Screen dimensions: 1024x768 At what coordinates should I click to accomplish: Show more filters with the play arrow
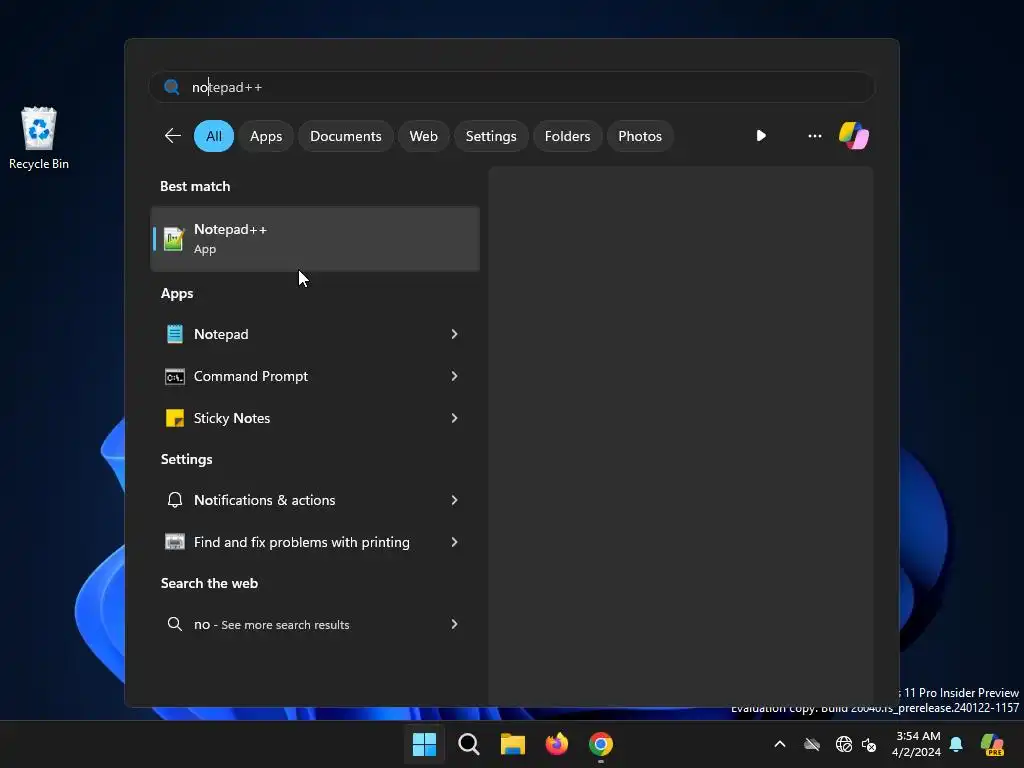click(x=761, y=136)
